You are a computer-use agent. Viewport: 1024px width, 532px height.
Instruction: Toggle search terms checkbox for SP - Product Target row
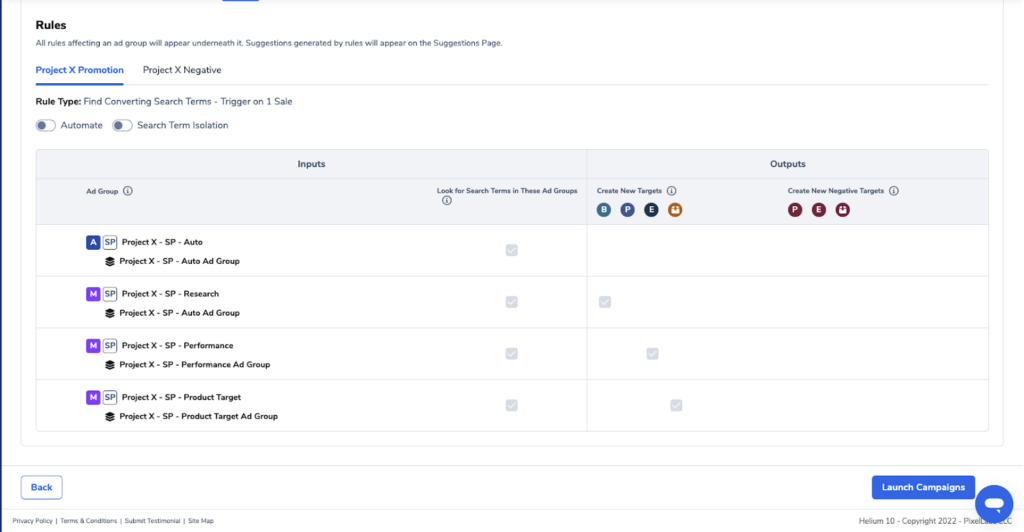511,405
